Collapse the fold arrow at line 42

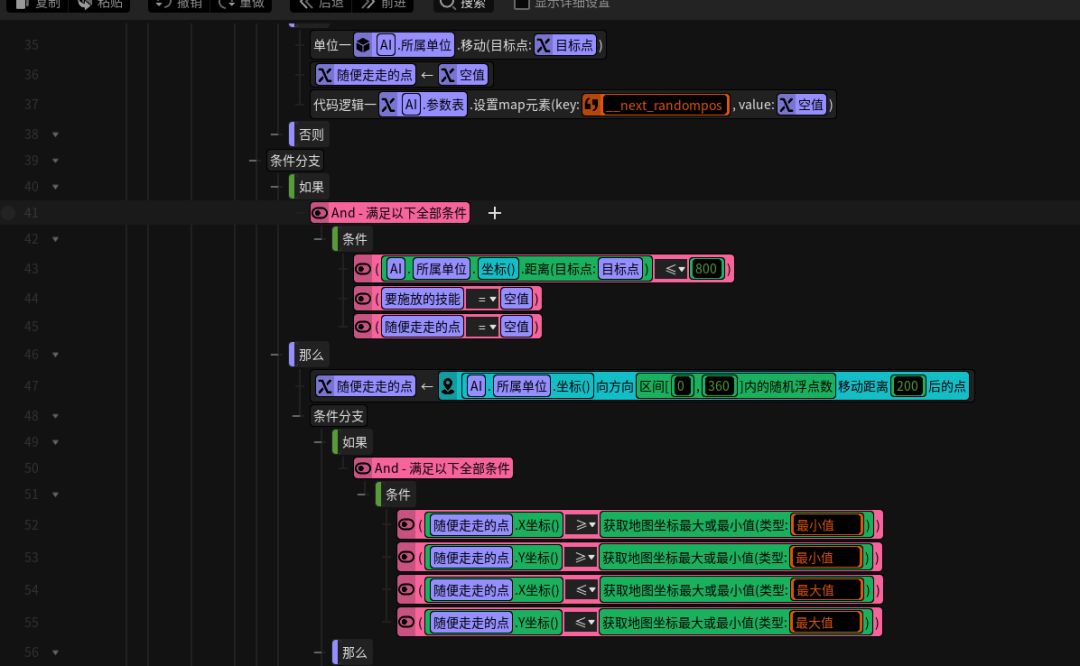tap(55, 239)
